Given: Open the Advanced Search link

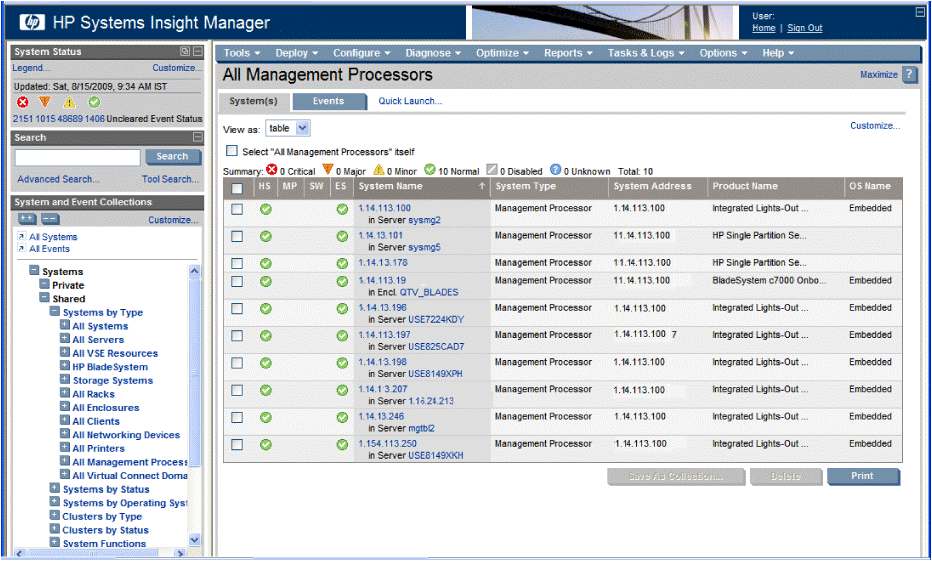Looking at the screenshot, I should click(58, 179).
